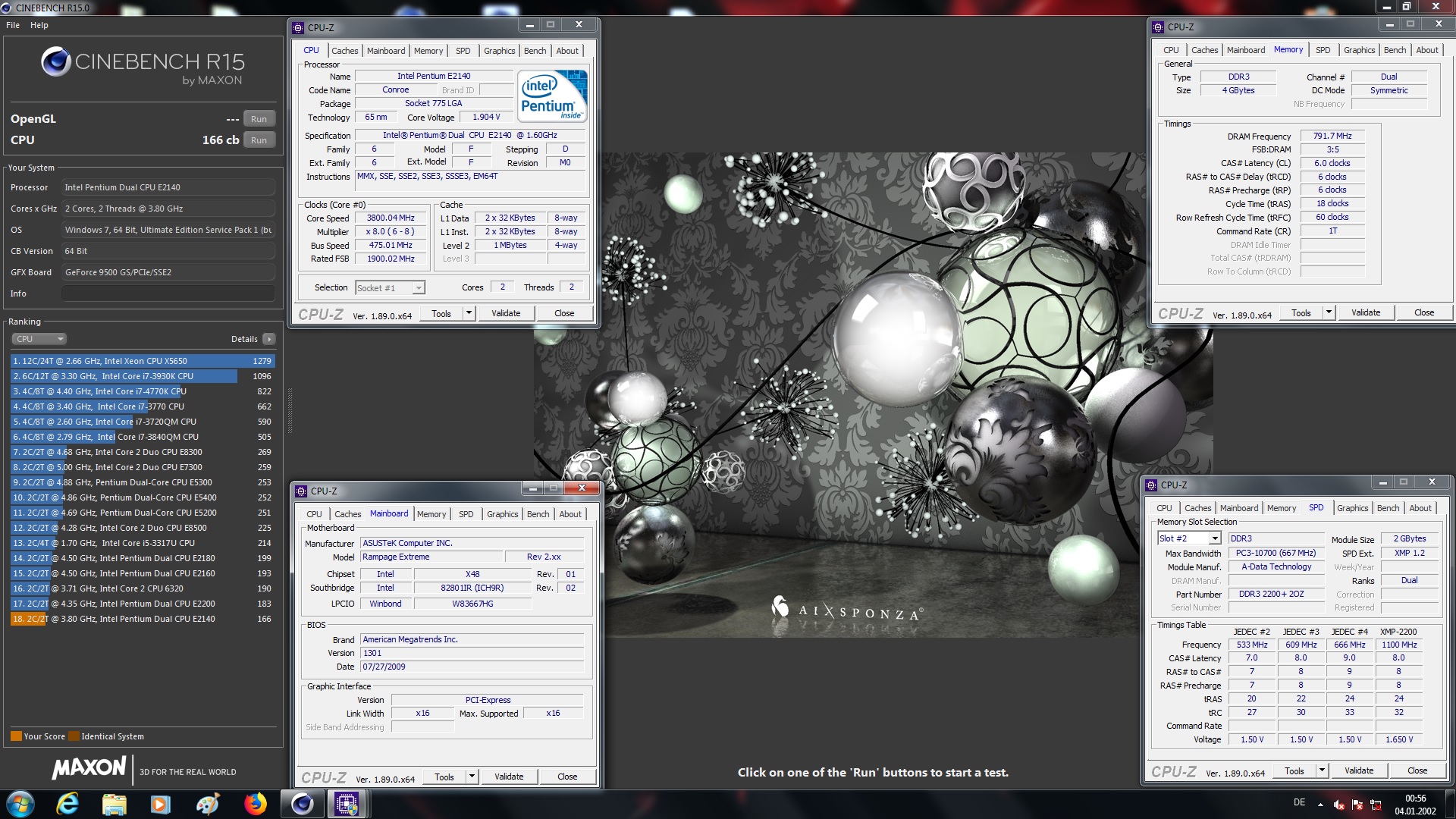1456x819 pixels.
Task: Click the Cinebench title bar app icon
Action: coord(8,8)
